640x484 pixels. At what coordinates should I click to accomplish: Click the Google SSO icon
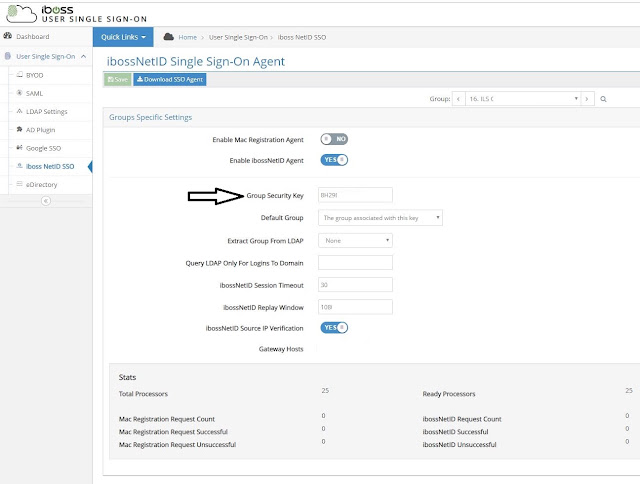[x=19, y=148]
